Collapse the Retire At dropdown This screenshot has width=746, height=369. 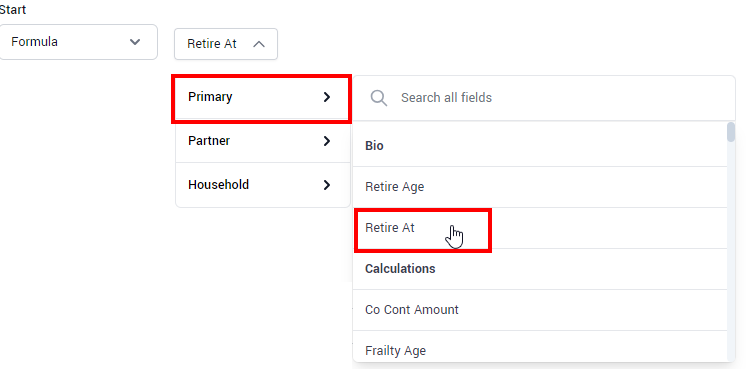tap(226, 44)
